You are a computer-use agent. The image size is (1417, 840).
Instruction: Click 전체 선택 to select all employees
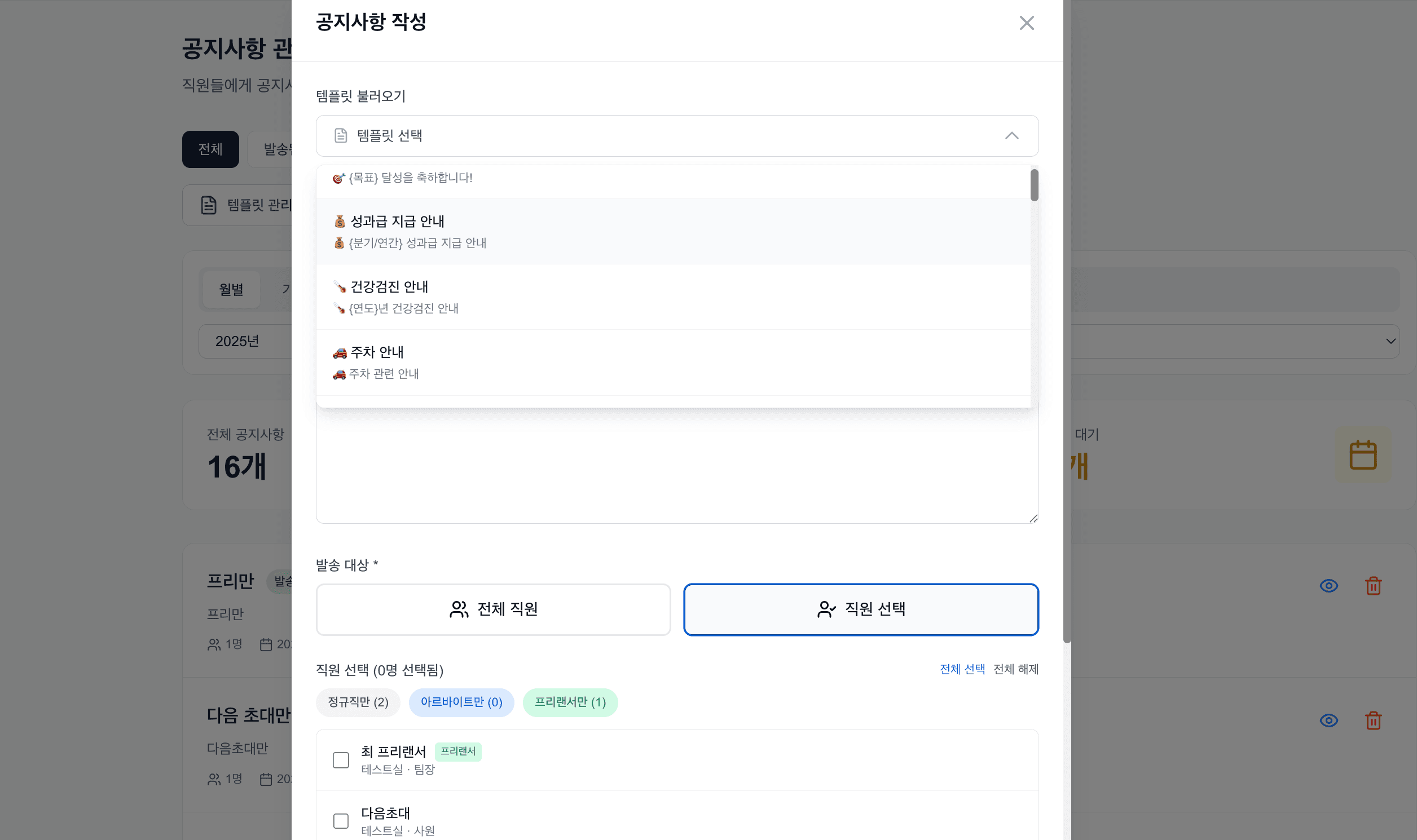coord(962,669)
